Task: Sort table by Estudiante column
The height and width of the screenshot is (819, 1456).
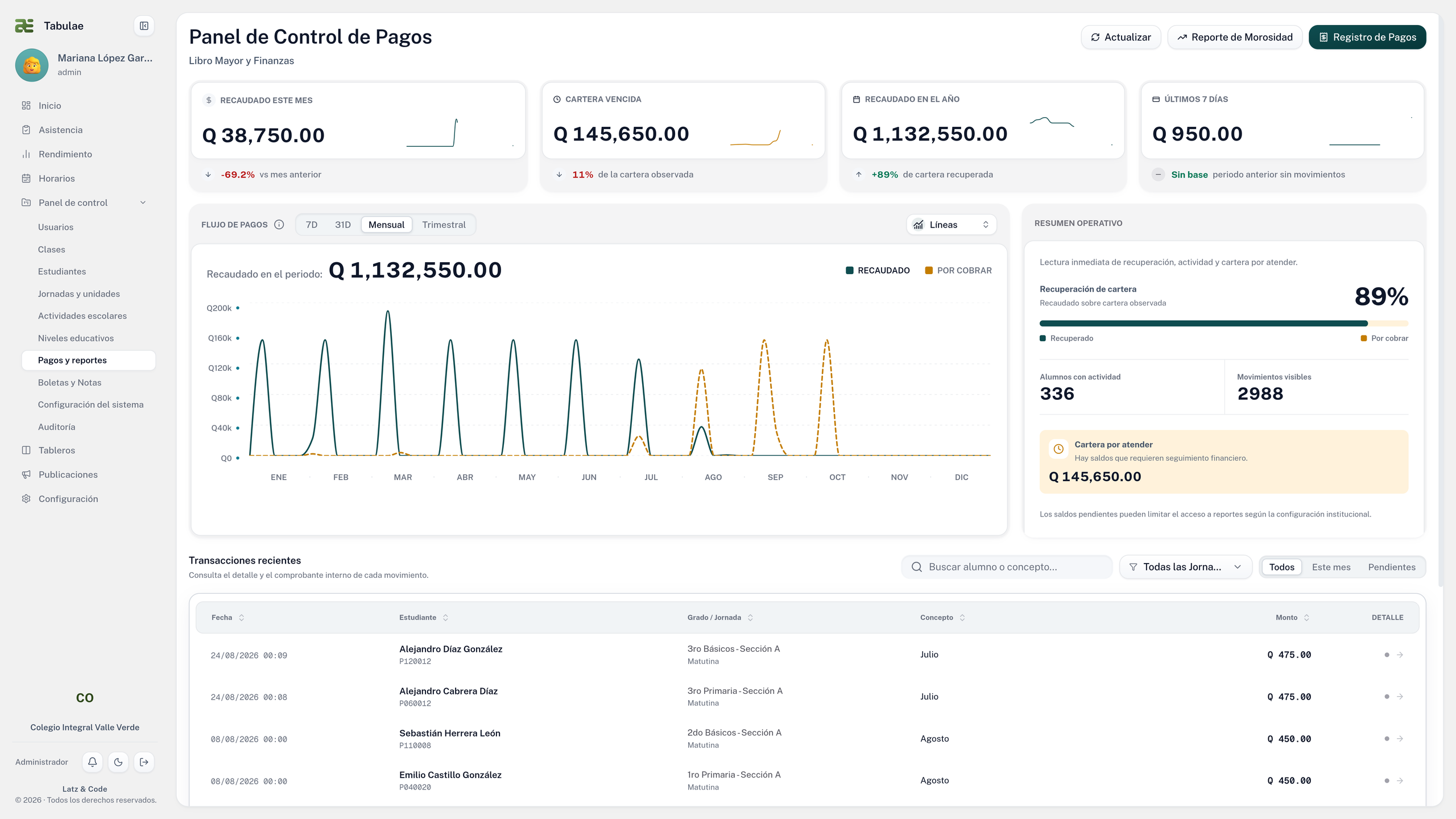Action: [424, 618]
